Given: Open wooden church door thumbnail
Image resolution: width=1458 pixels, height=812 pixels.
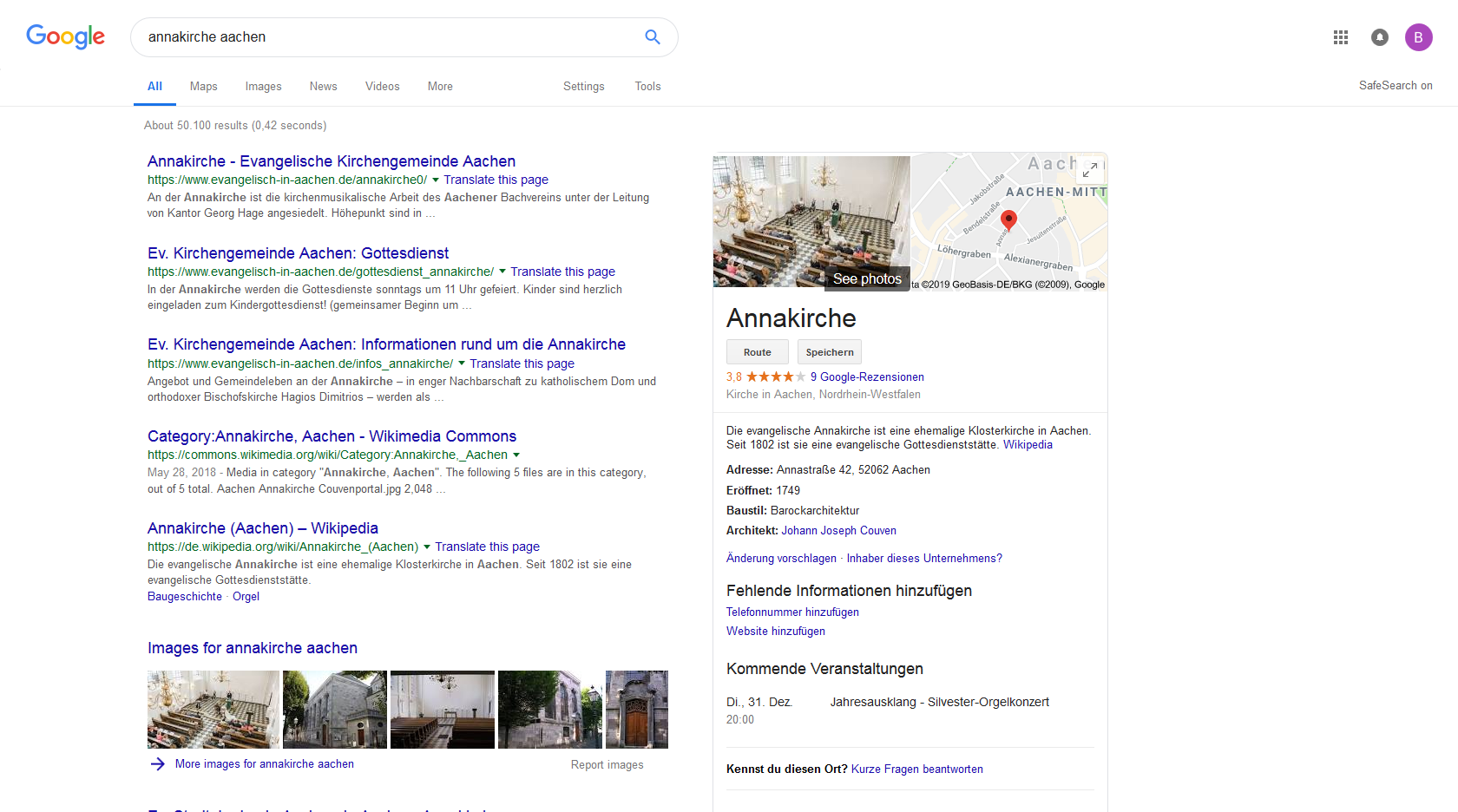Looking at the screenshot, I should pos(637,710).
